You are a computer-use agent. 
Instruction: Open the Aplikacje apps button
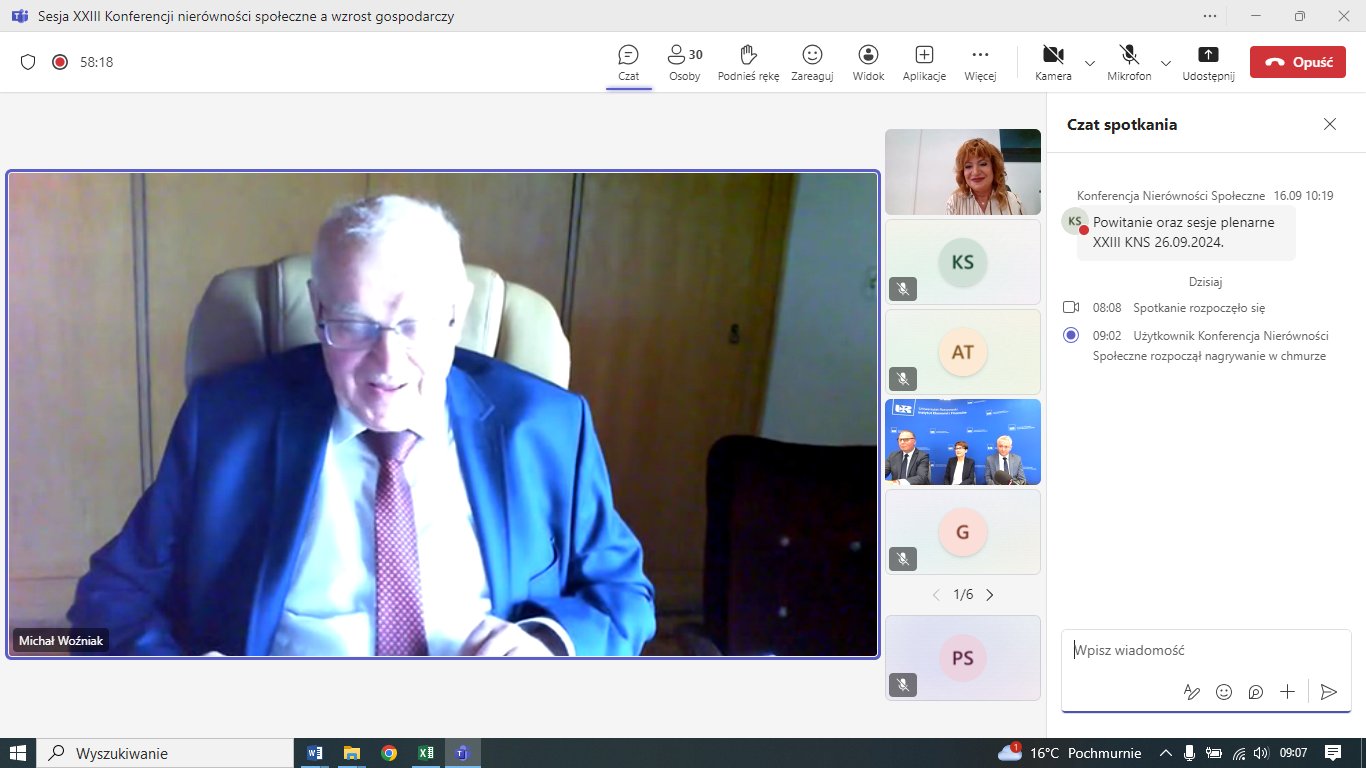924,62
